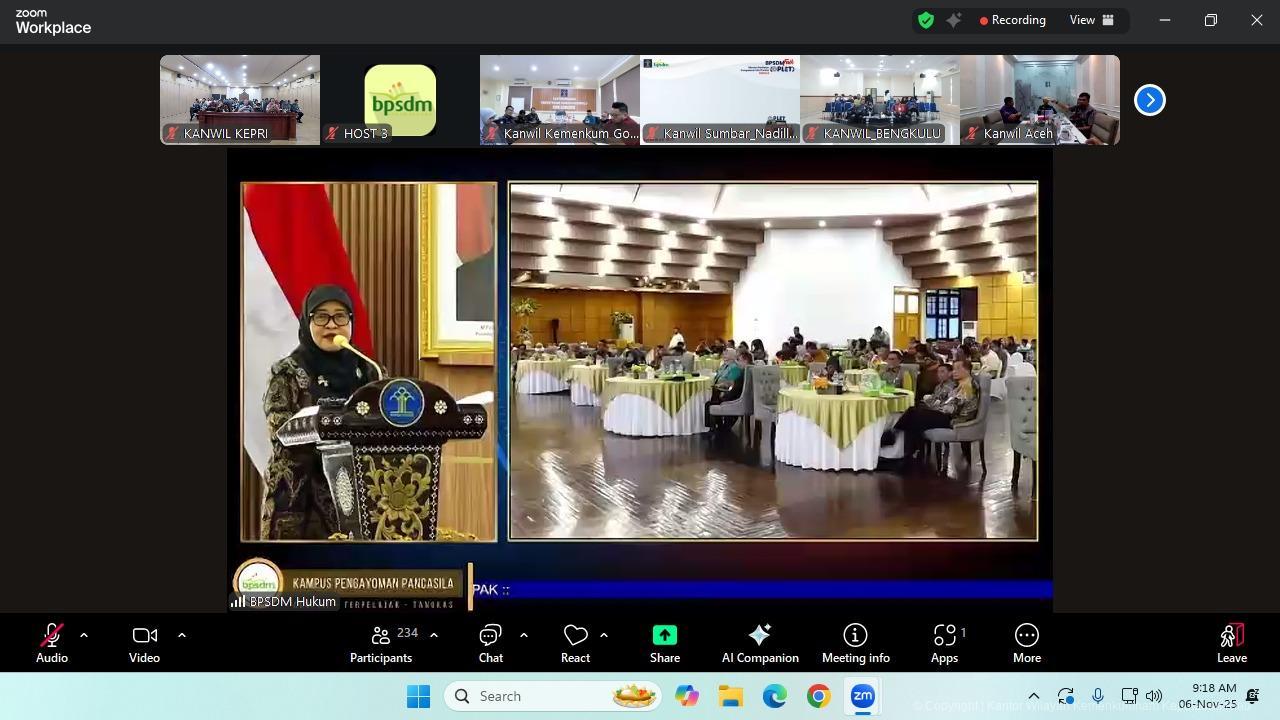Screen dimensions: 1280x720
Task: Open Meeting info
Action: point(855,643)
